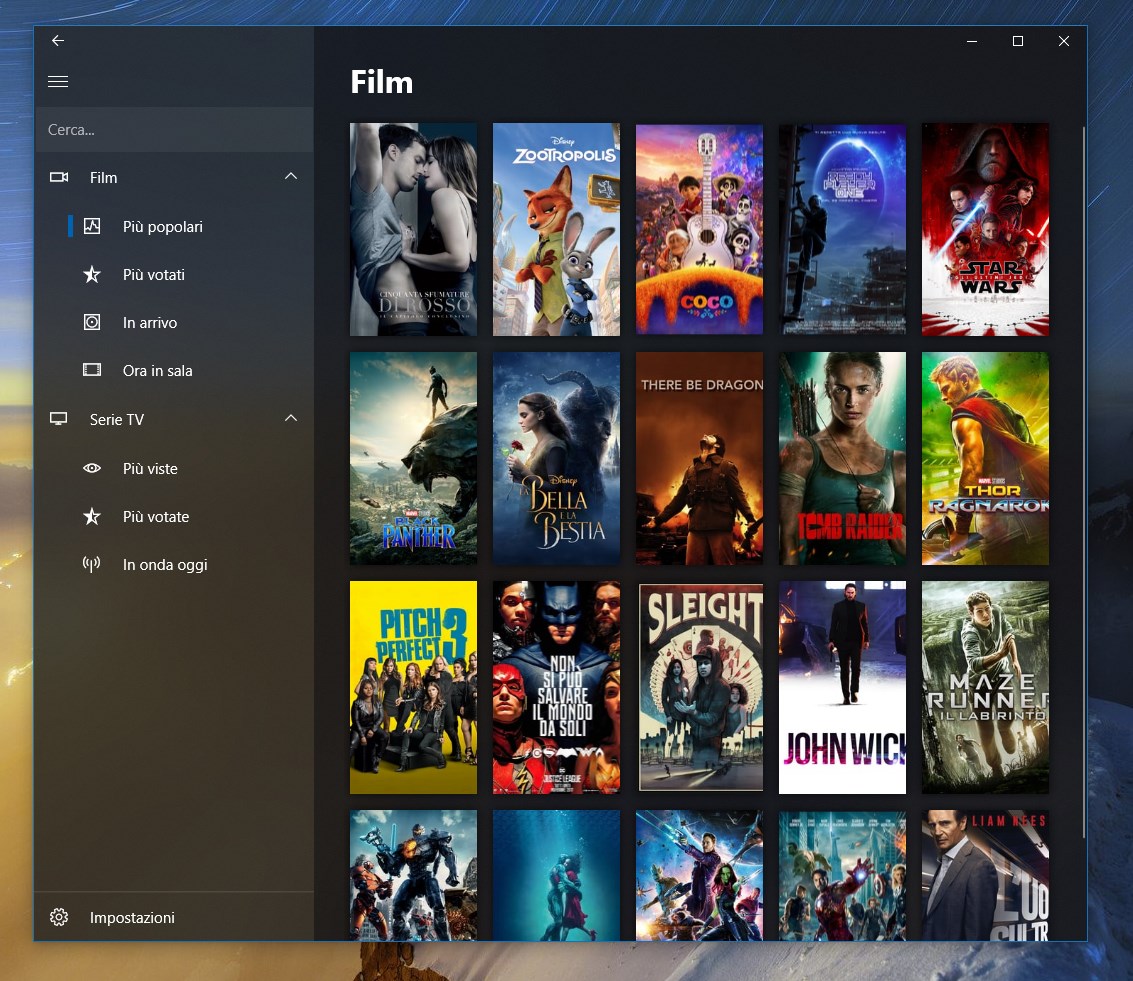1133x981 pixels.
Task: Show Più viste TV series
Action: (174, 468)
